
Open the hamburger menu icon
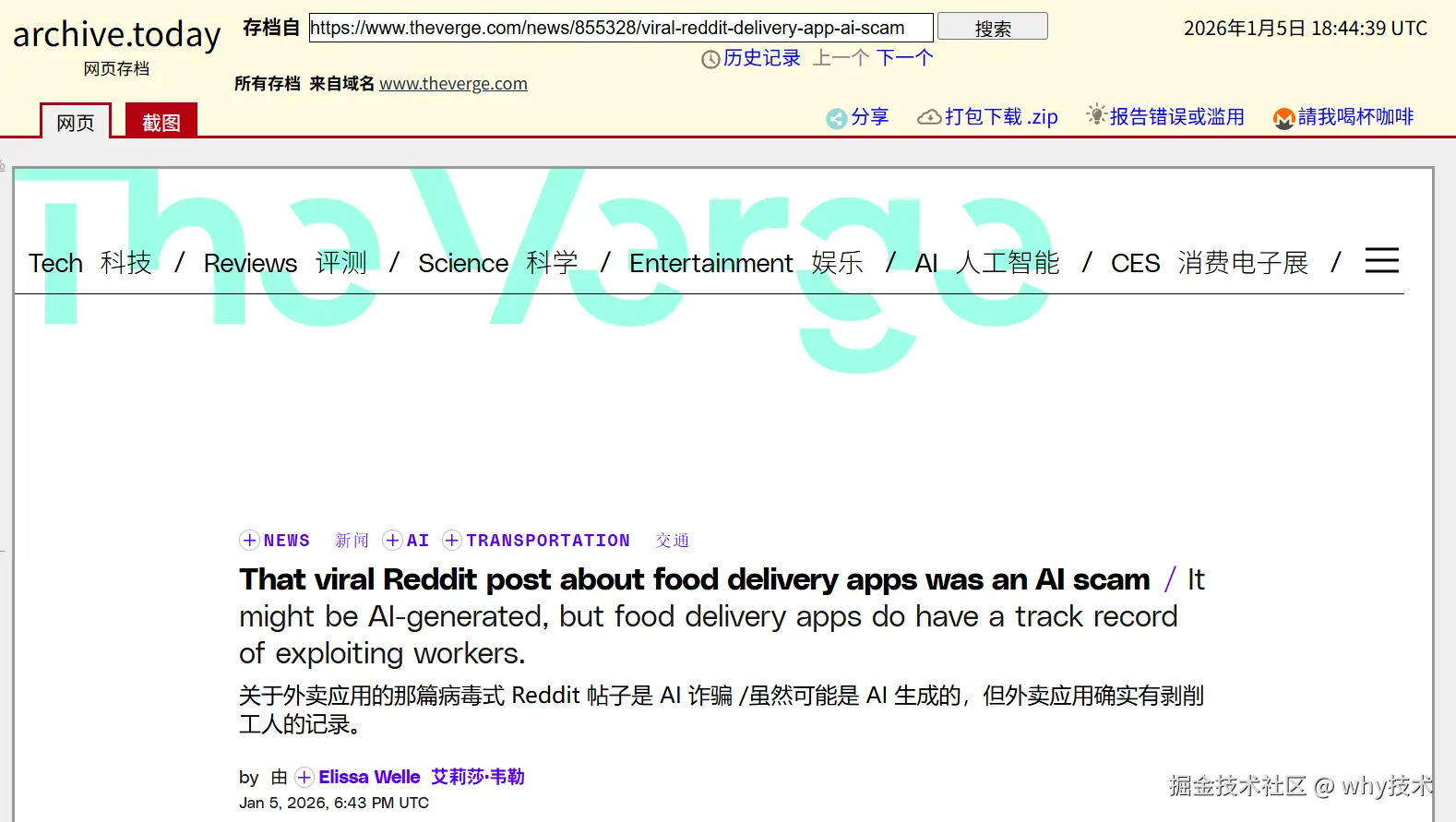click(1382, 261)
